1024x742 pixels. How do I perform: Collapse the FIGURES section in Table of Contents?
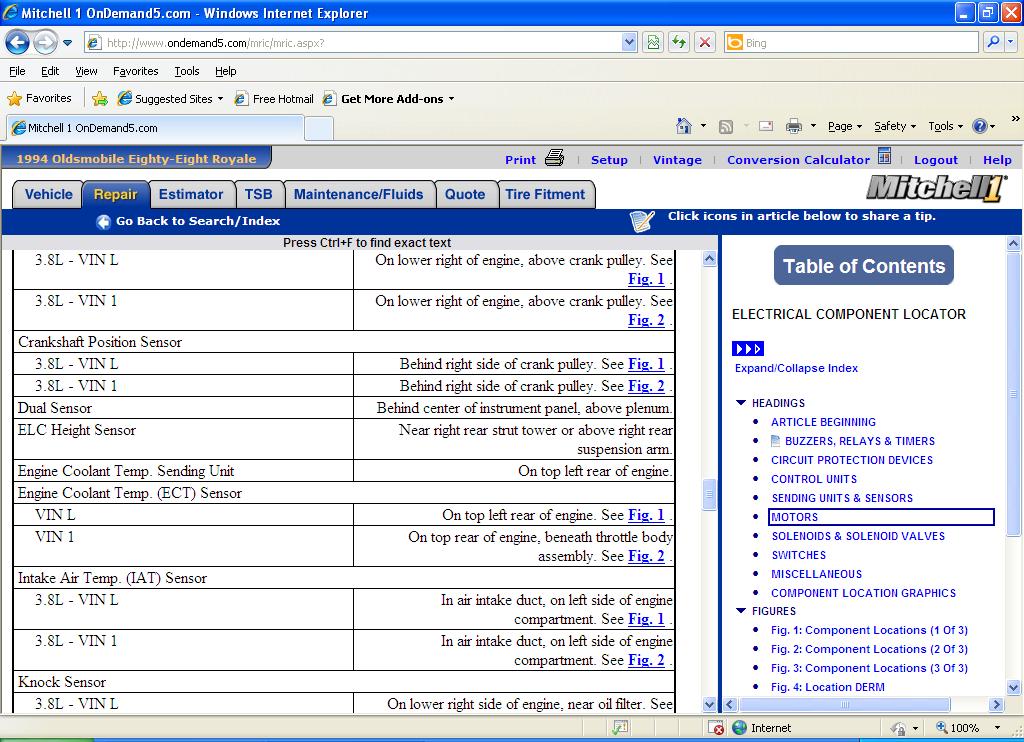(x=741, y=611)
